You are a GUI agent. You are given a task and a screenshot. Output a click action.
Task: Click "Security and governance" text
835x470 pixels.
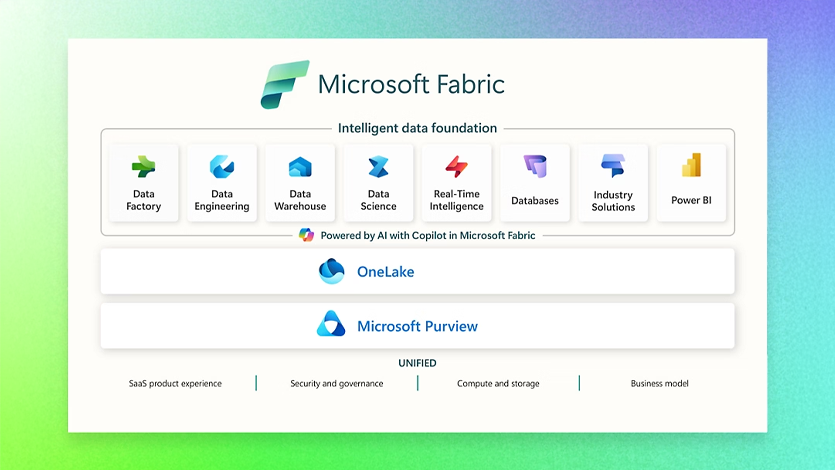pos(337,383)
